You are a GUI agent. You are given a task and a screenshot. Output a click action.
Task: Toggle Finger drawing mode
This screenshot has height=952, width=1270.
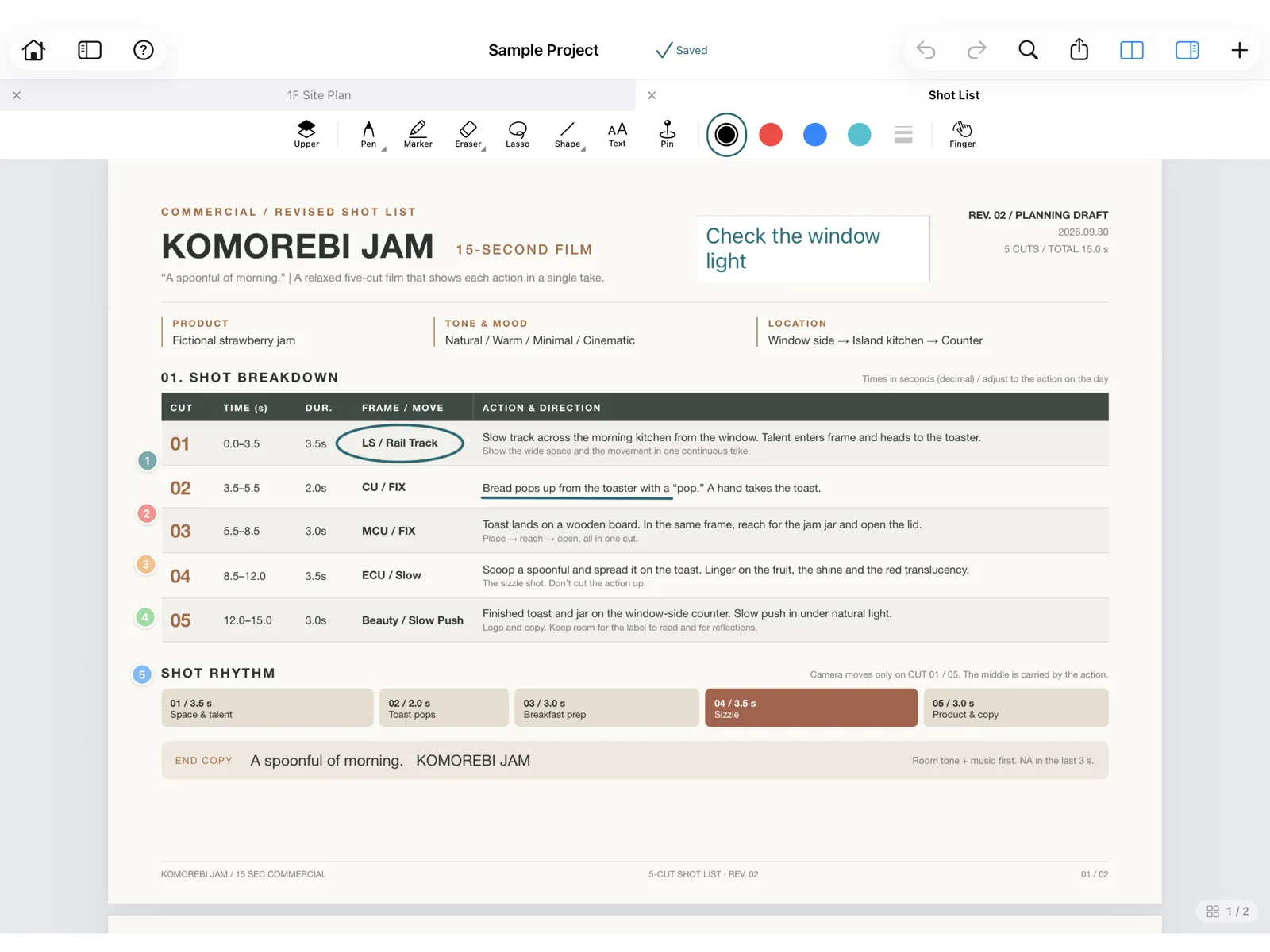pos(962,134)
